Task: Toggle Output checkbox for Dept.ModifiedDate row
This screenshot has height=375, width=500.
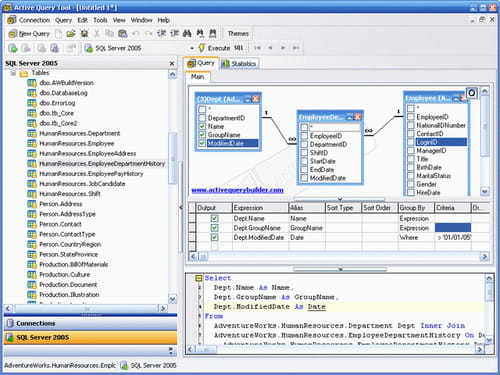Action: [214, 237]
